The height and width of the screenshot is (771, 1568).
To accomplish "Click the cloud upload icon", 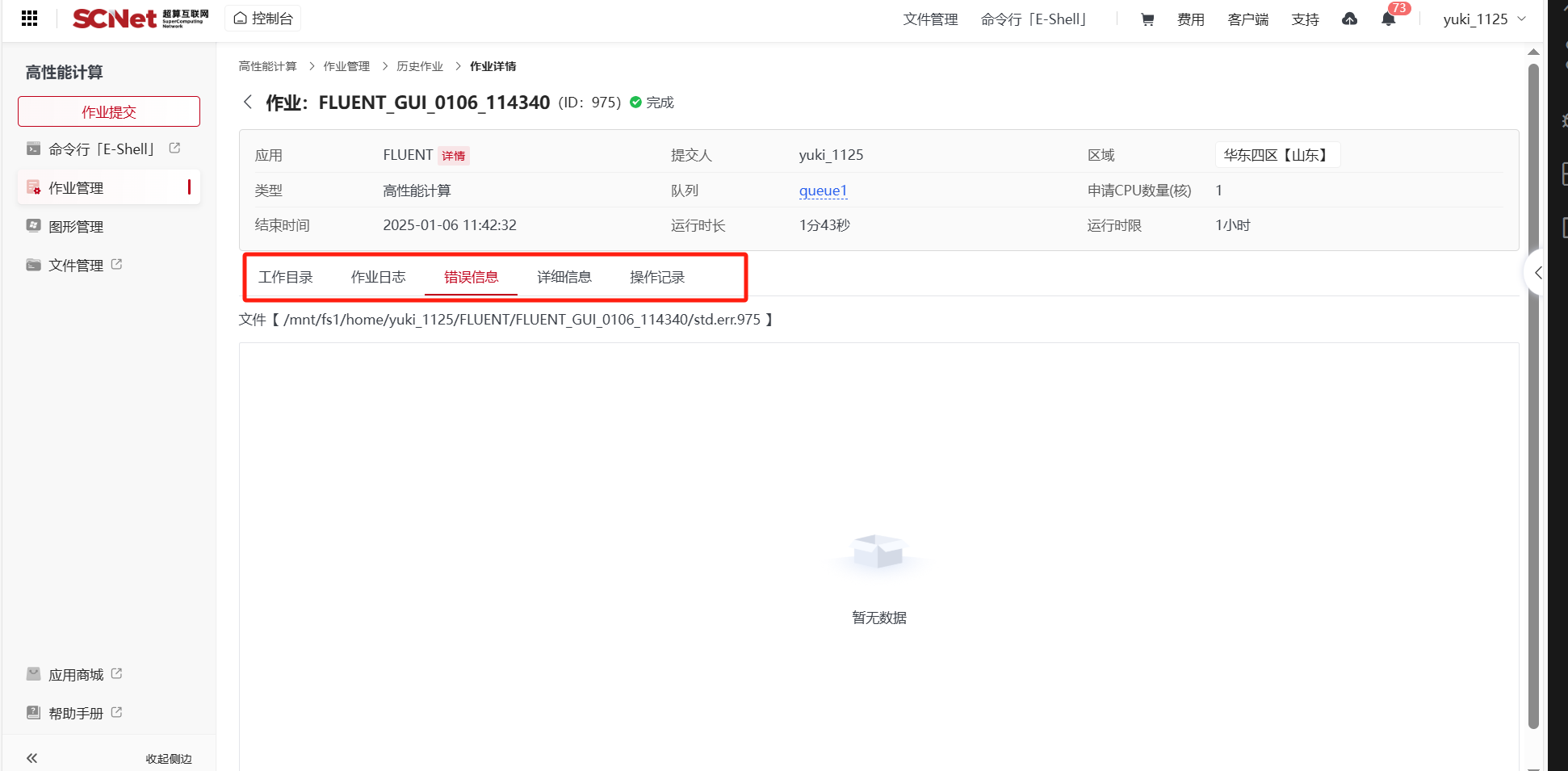I will [x=1349, y=19].
